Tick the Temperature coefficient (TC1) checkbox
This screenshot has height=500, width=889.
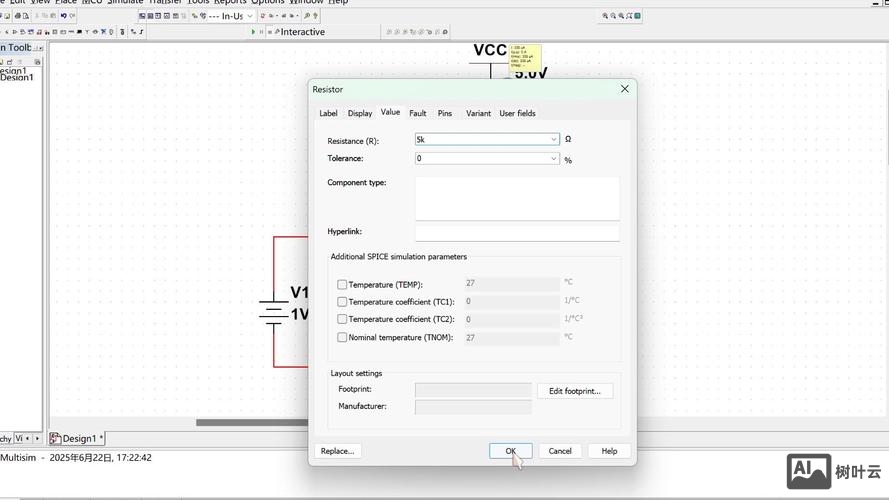342,302
